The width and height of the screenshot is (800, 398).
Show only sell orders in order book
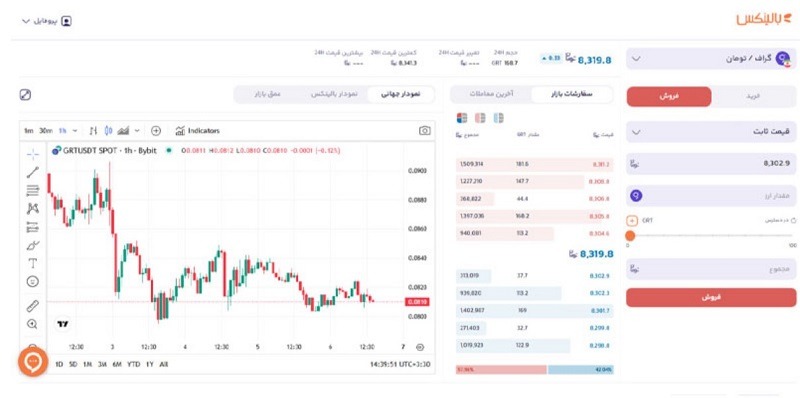[480, 118]
